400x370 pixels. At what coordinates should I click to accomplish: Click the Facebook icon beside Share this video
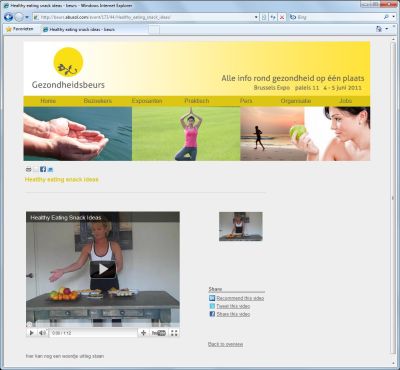(x=212, y=314)
